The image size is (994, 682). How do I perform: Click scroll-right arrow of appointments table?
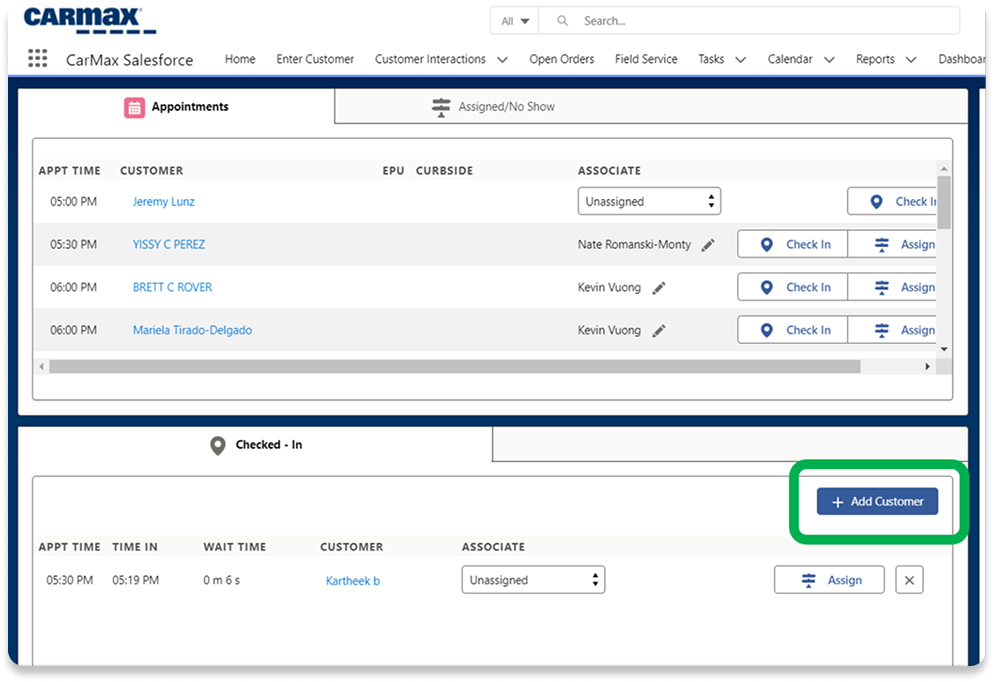click(927, 367)
